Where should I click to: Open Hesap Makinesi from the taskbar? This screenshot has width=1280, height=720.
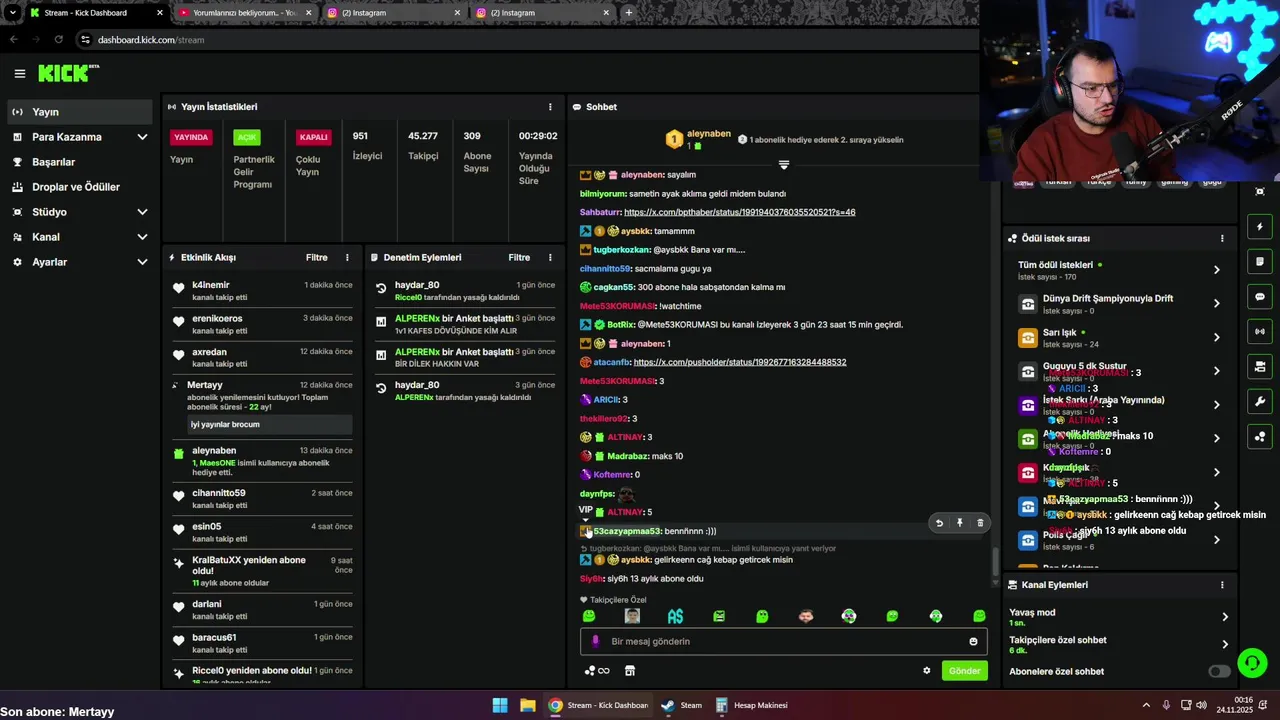(x=751, y=705)
